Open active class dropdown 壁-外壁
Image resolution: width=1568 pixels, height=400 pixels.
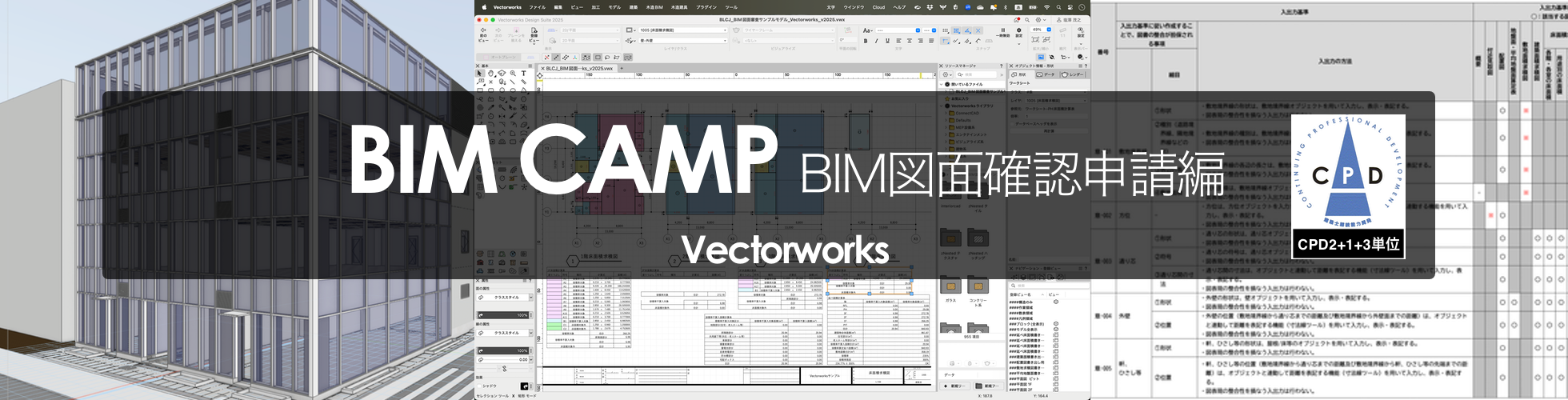pyautogui.click(x=682, y=41)
